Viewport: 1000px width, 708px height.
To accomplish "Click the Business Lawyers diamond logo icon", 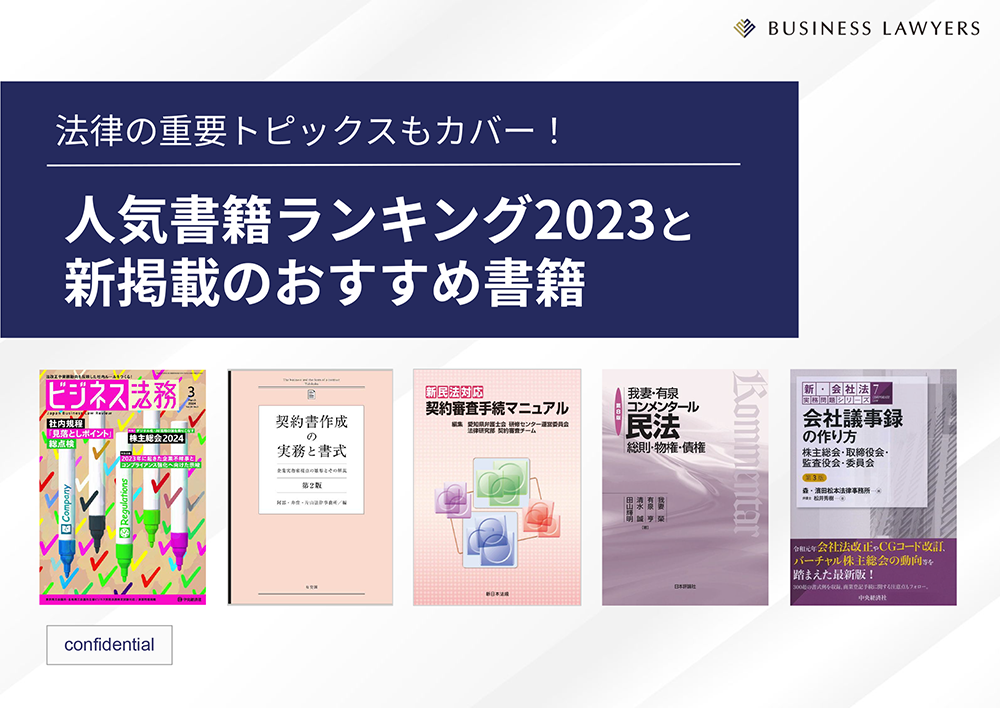I will pos(744,28).
